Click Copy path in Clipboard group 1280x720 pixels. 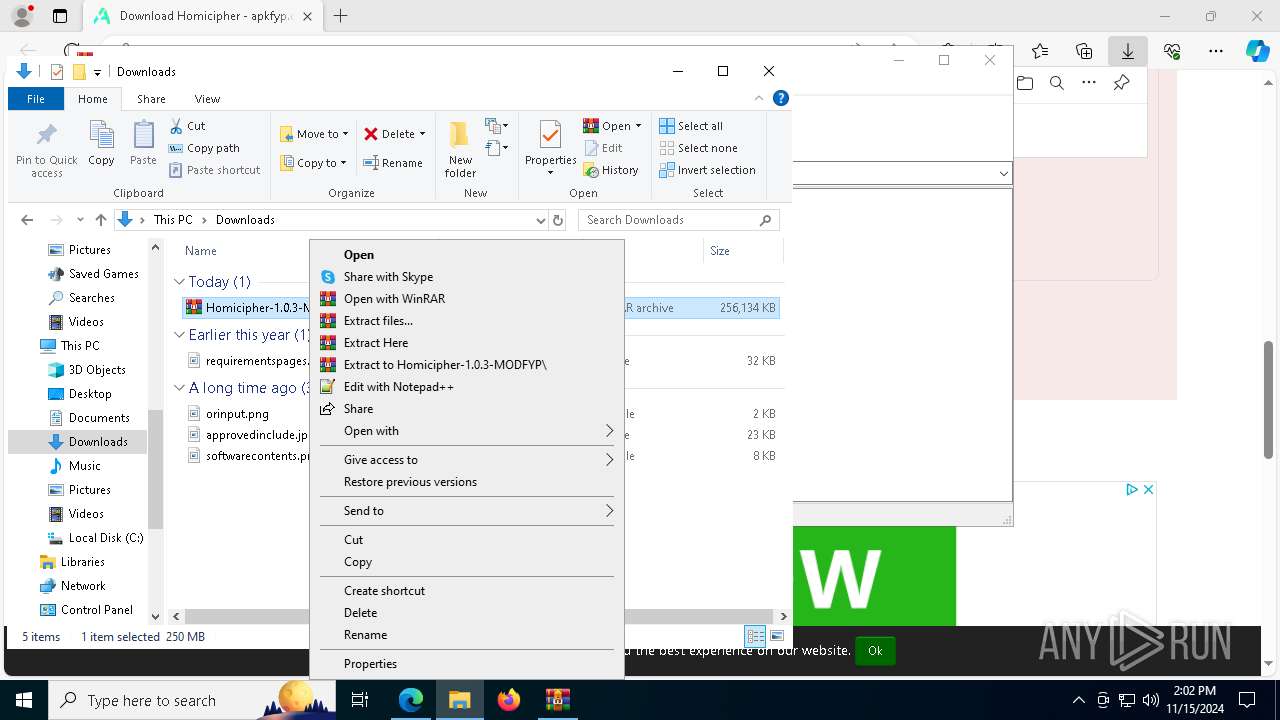(204, 148)
